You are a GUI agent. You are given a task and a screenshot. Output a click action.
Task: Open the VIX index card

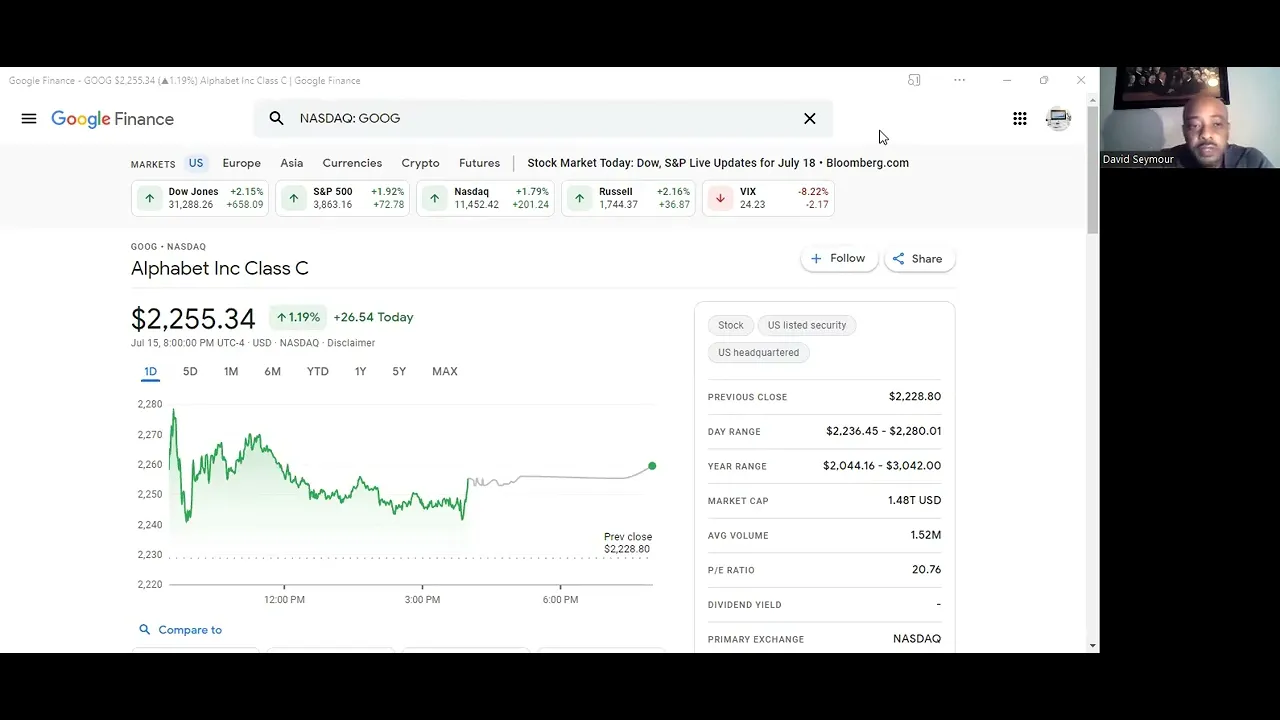[x=768, y=198]
